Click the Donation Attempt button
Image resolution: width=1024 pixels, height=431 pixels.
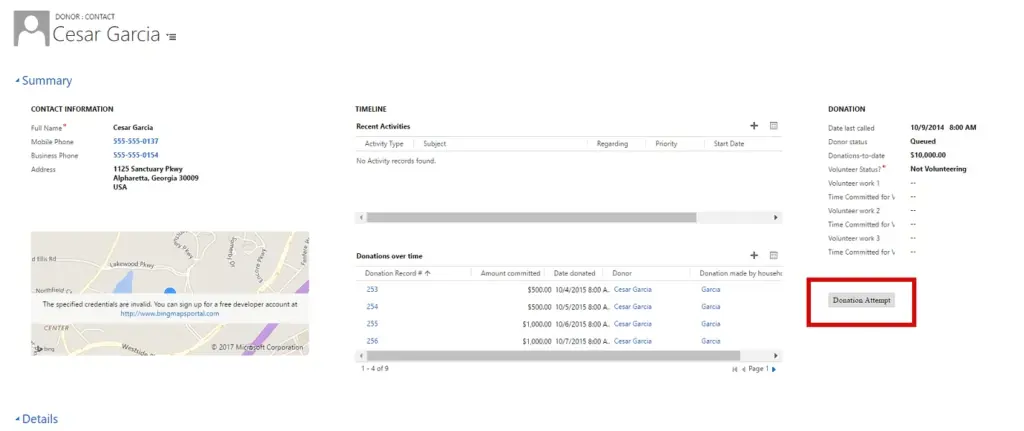tap(862, 300)
